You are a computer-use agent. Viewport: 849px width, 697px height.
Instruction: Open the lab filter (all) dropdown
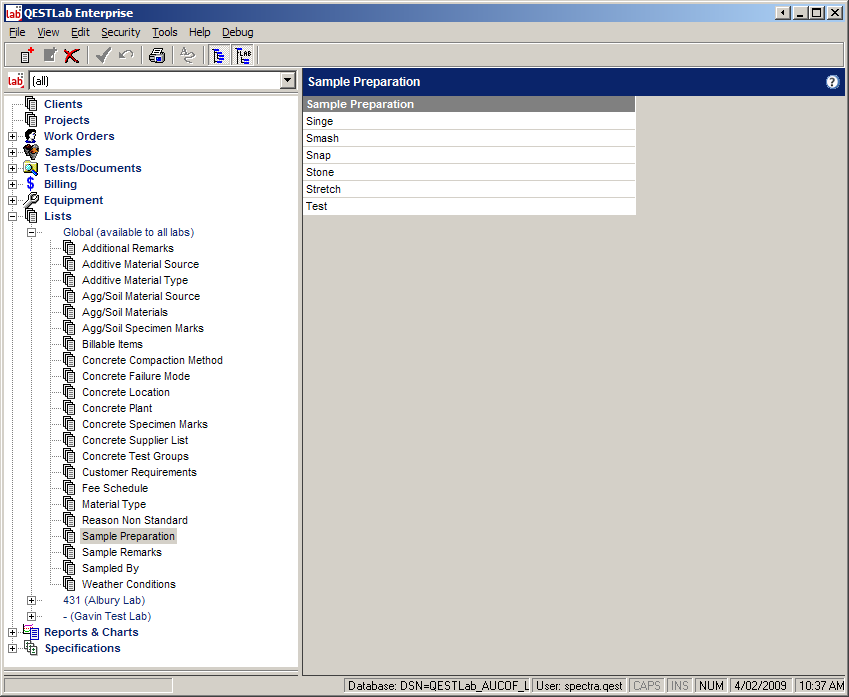(x=288, y=80)
